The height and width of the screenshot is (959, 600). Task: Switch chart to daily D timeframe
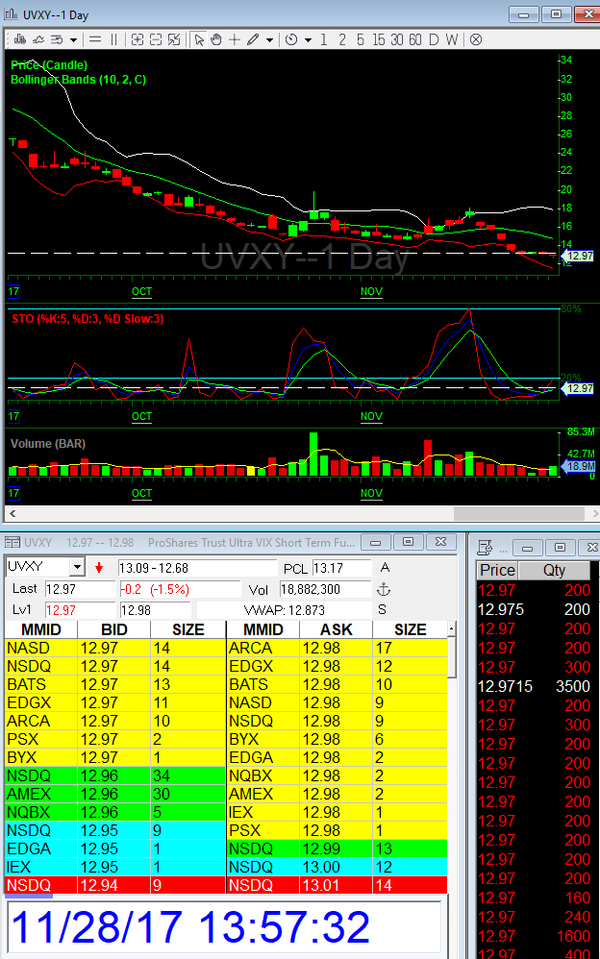tap(435, 39)
